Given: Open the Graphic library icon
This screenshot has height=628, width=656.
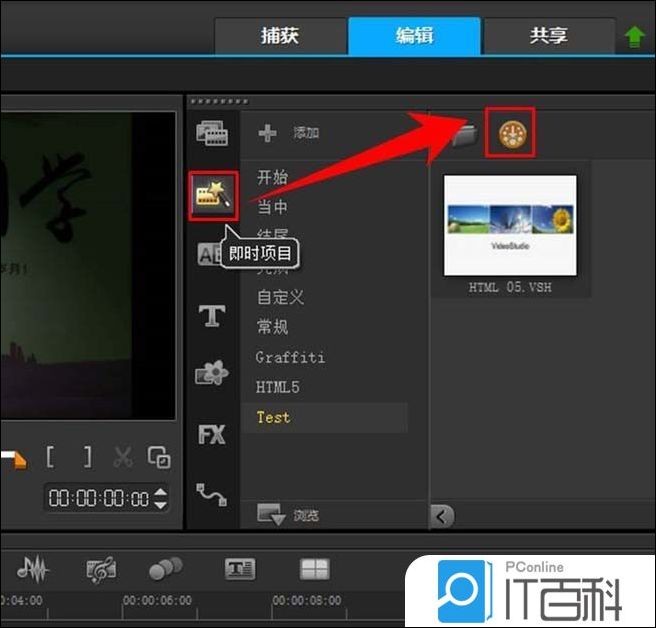Looking at the screenshot, I should [212, 372].
